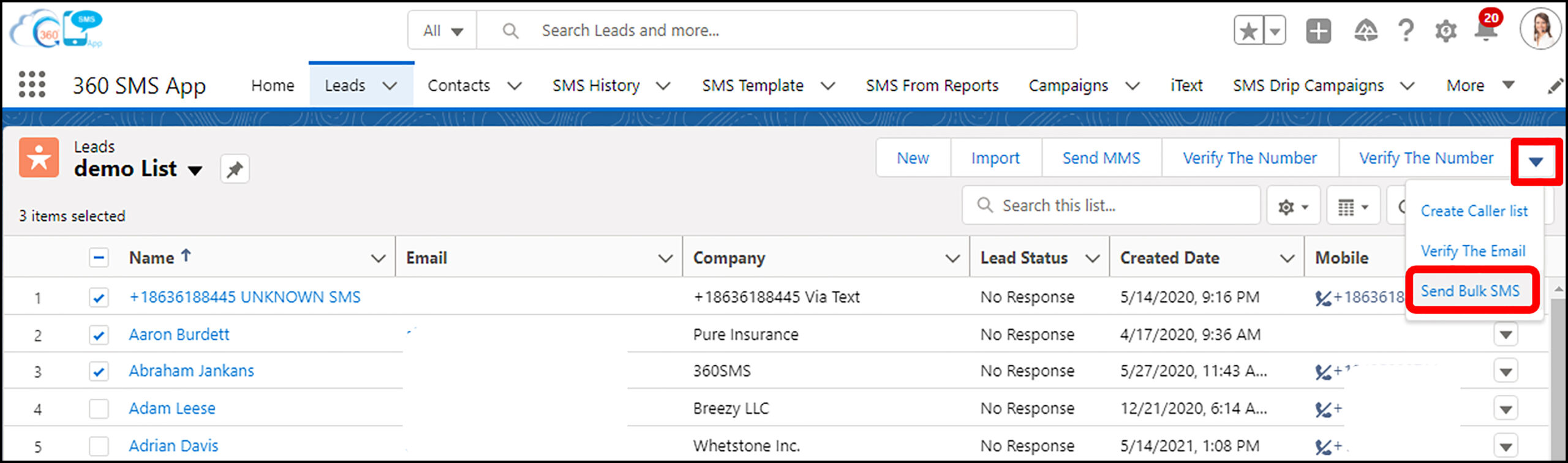This screenshot has width=1568, height=463.
Task: Open the Created Date column actions chevron
Action: point(1287,258)
